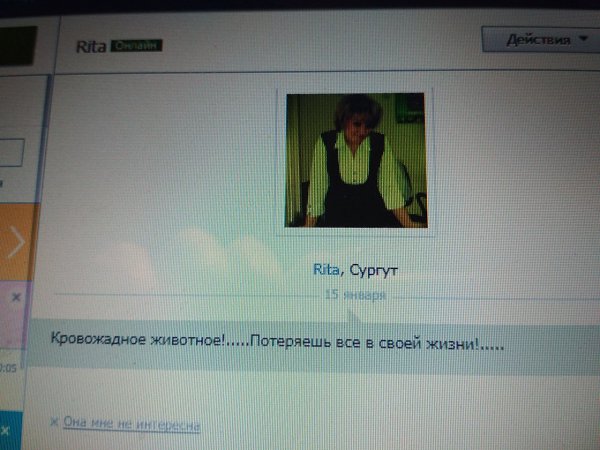Click the right chevron on orange sidebar panel
This screenshot has width=600, height=450.
point(16,241)
